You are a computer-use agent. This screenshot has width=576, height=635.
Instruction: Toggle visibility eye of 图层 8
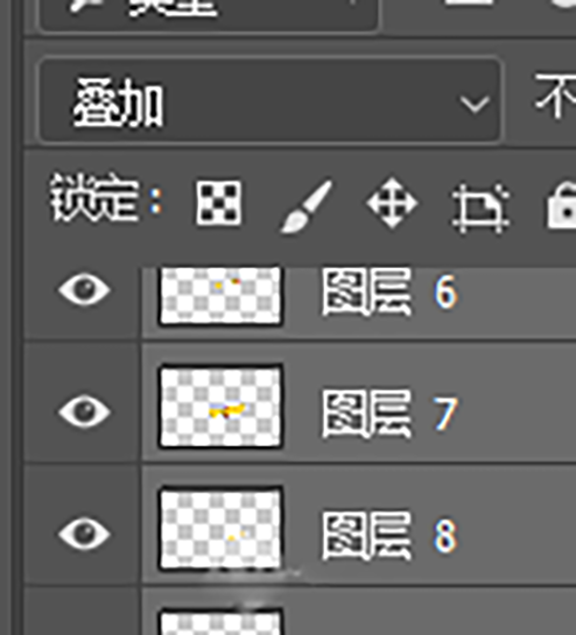tap(84, 534)
